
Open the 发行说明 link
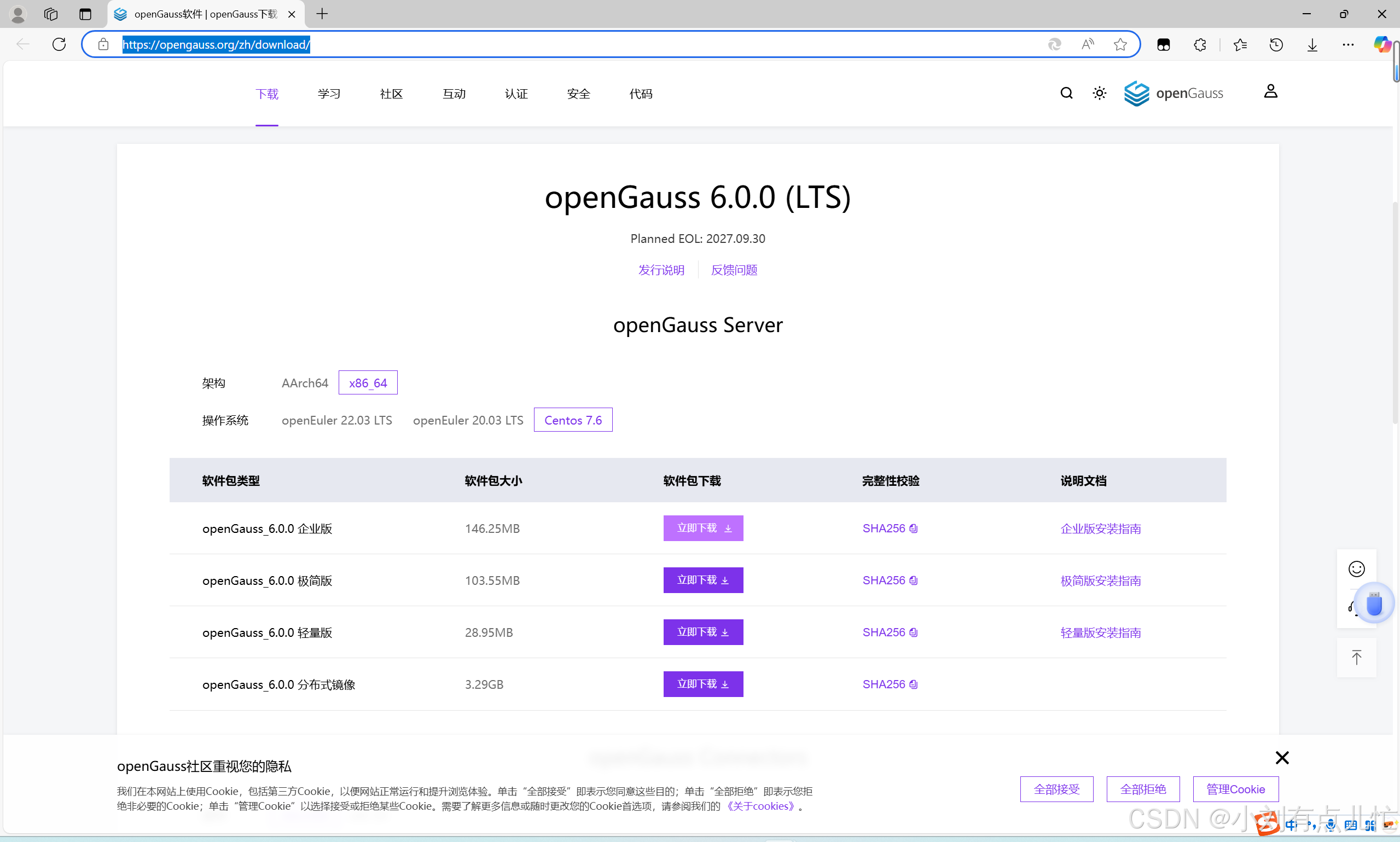tap(661, 270)
